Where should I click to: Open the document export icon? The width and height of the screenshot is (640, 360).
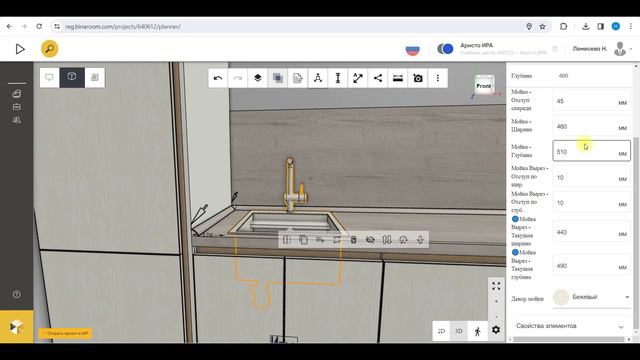[x=298, y=78]
